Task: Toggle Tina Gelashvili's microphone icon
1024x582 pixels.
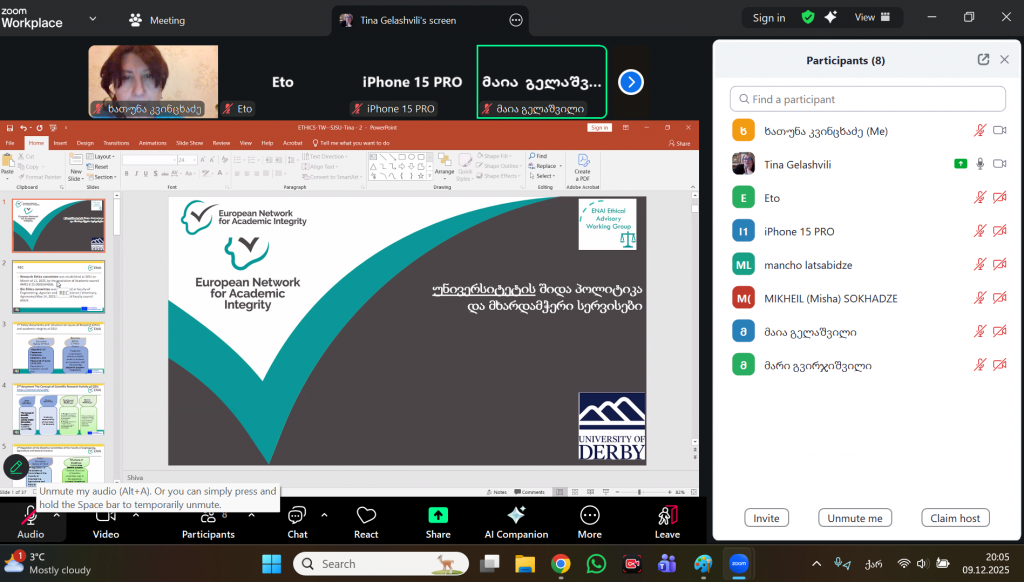Action: point(980,164)
